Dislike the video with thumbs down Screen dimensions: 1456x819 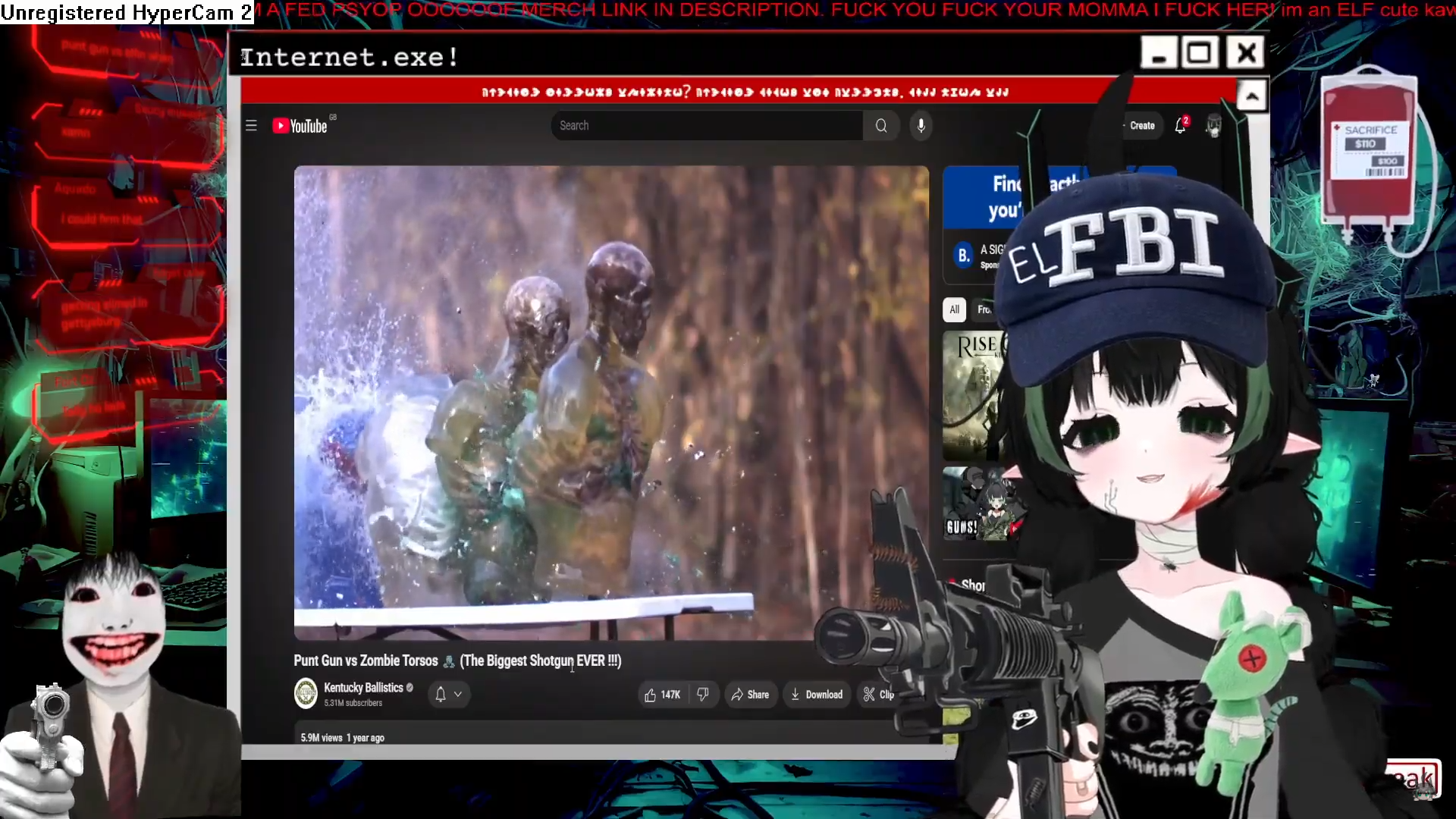703,695
